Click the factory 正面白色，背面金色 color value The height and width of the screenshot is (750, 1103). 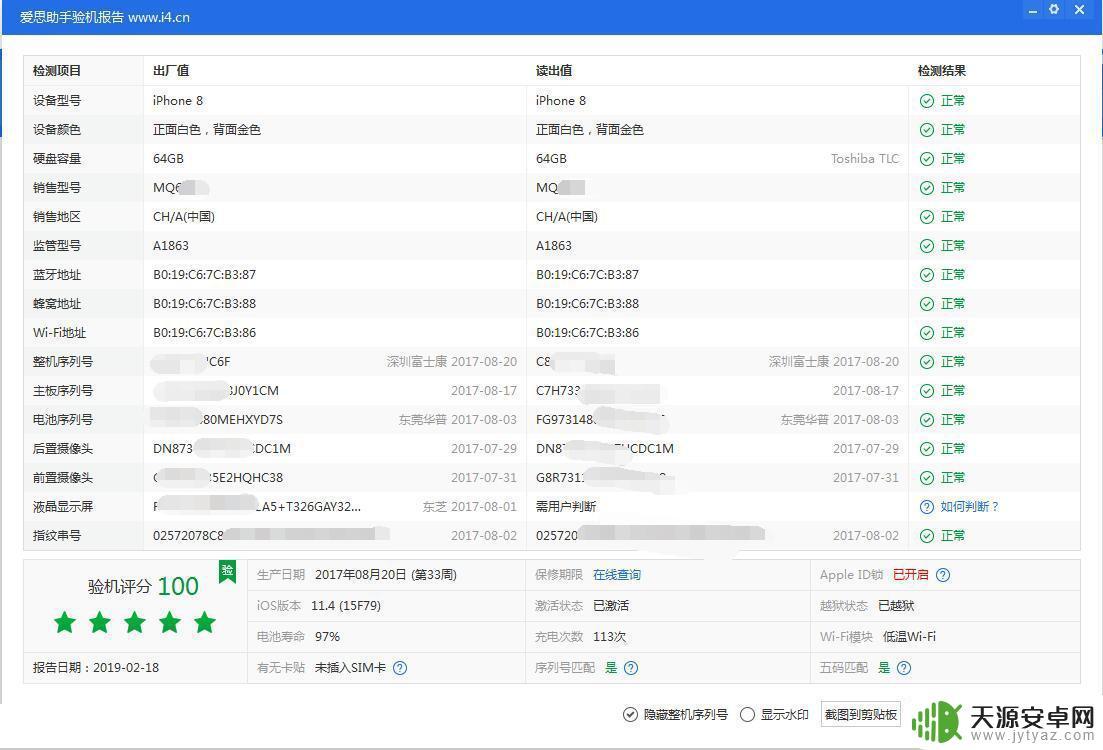click(x=207, y=129)
